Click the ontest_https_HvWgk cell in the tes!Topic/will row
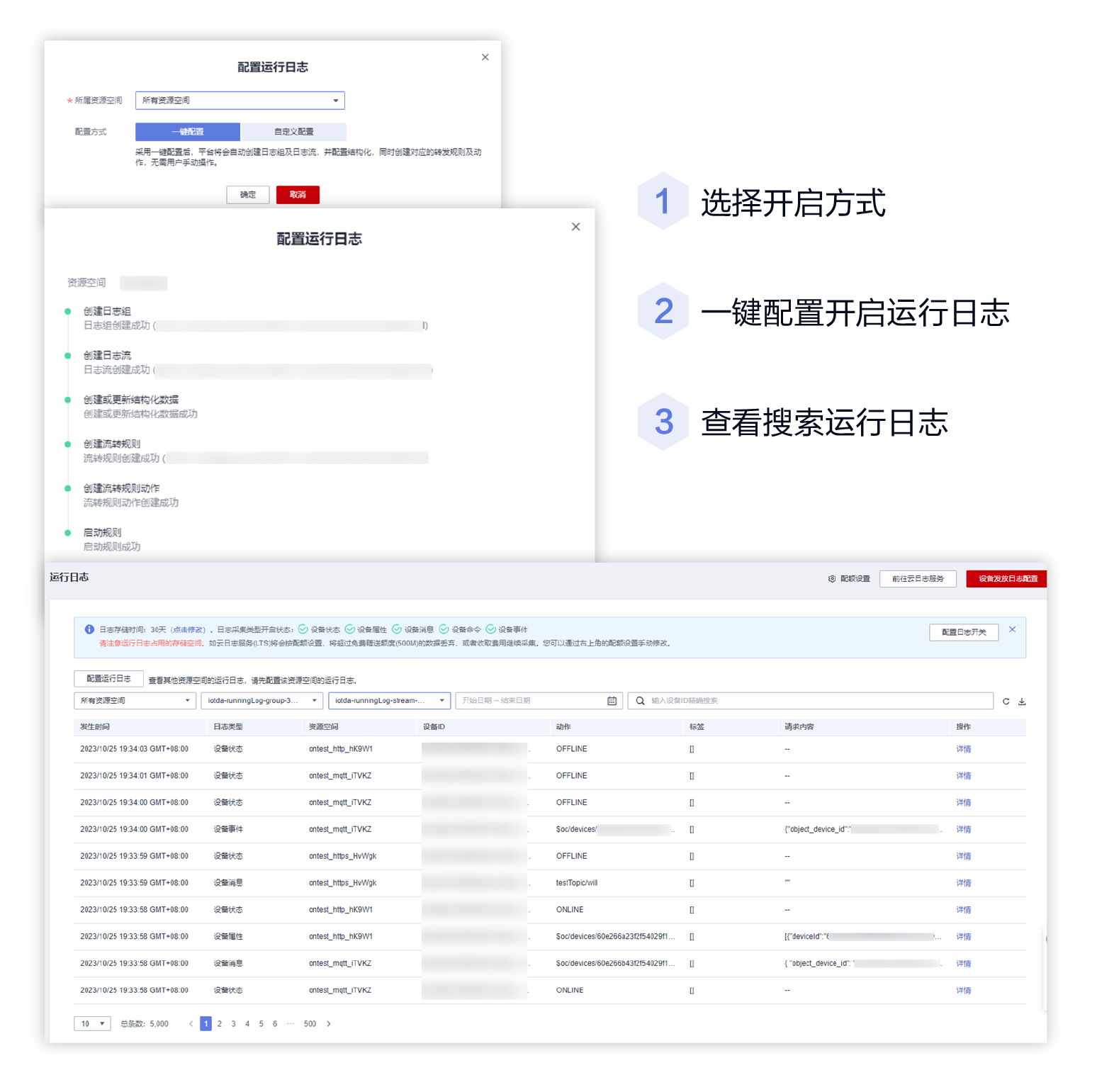Image resolution: width=1097 pixels, height=1092 pixels. point(343,883)
